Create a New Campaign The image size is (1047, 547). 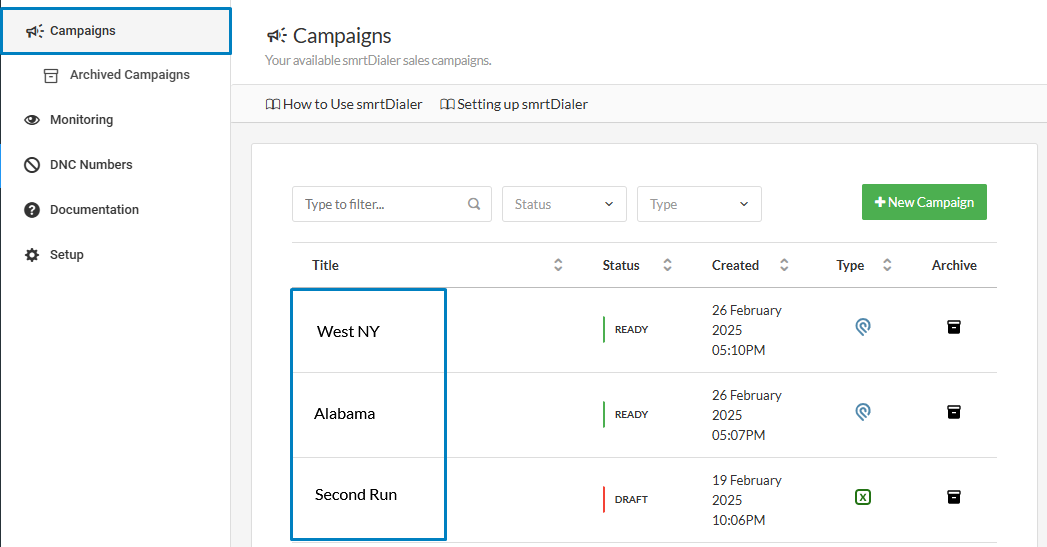pos(924,202)
